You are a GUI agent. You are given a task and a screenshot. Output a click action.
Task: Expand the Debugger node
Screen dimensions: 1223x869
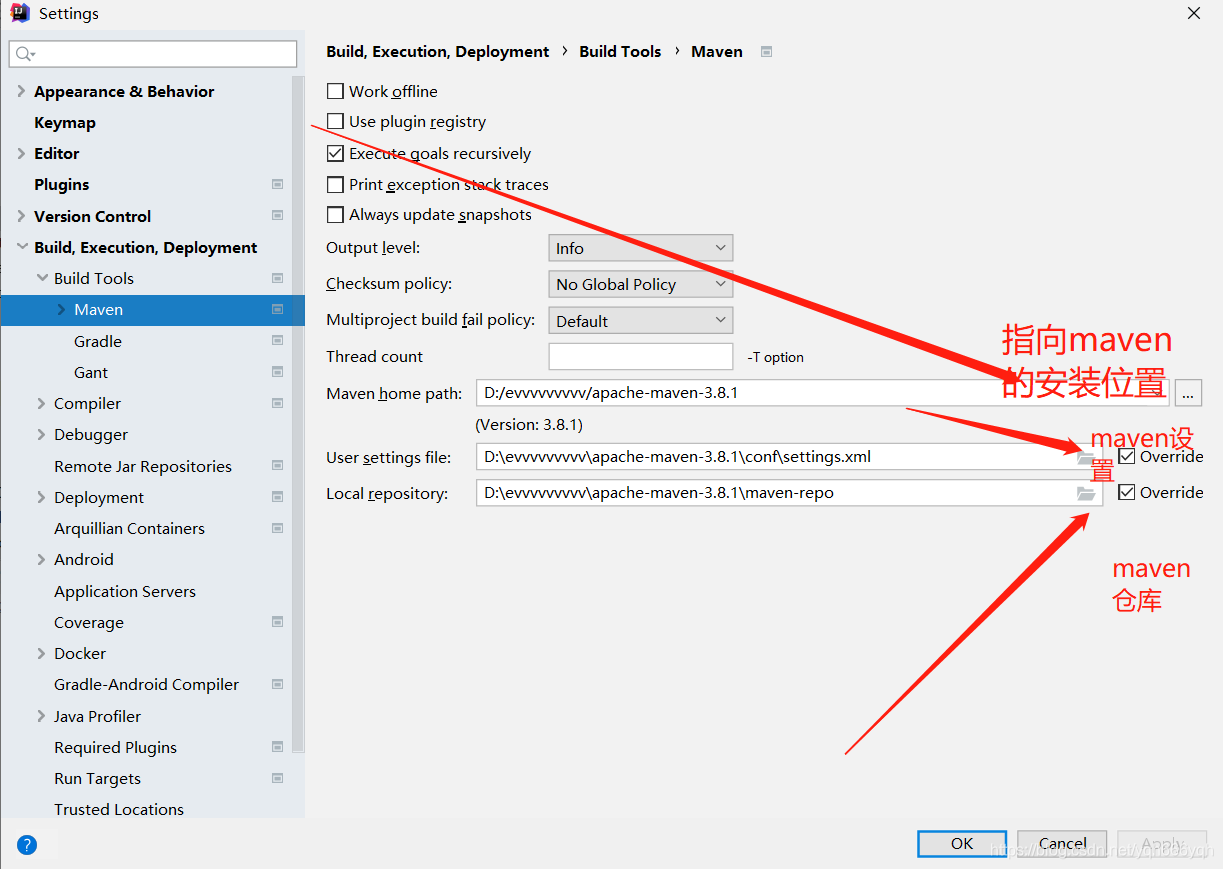click(41, 434)
